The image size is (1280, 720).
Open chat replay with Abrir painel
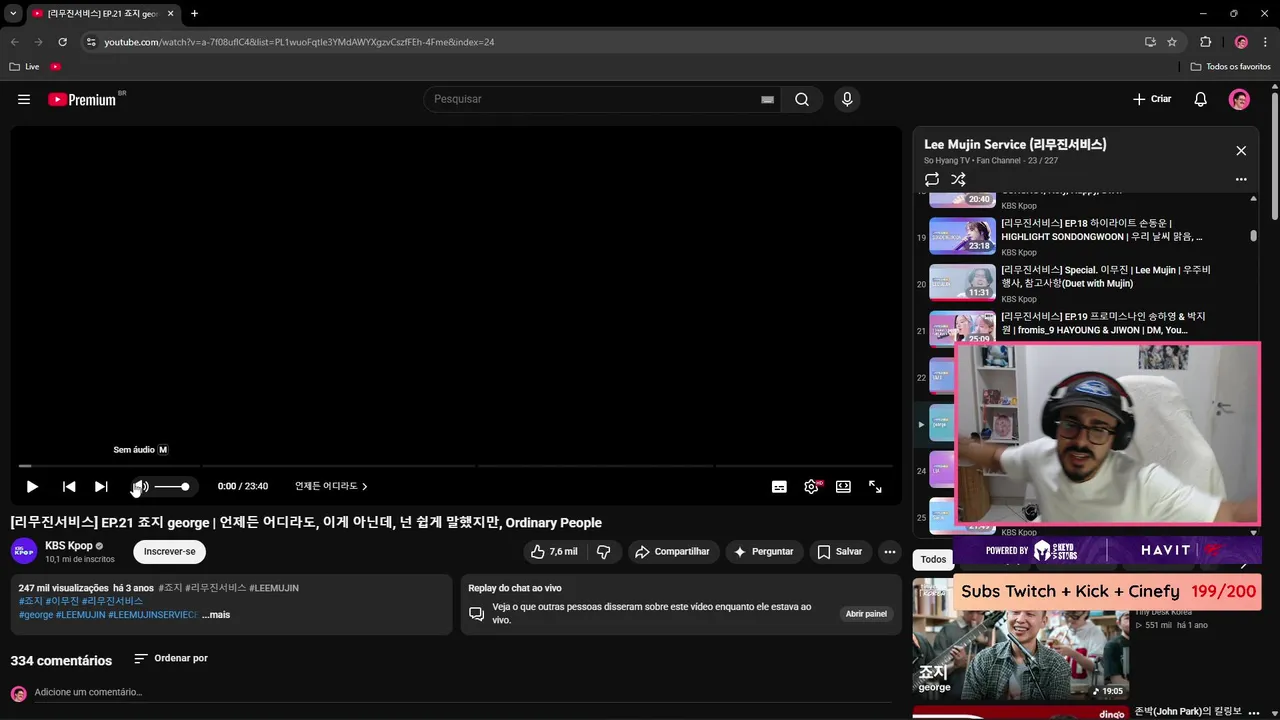tap(866, 613)
